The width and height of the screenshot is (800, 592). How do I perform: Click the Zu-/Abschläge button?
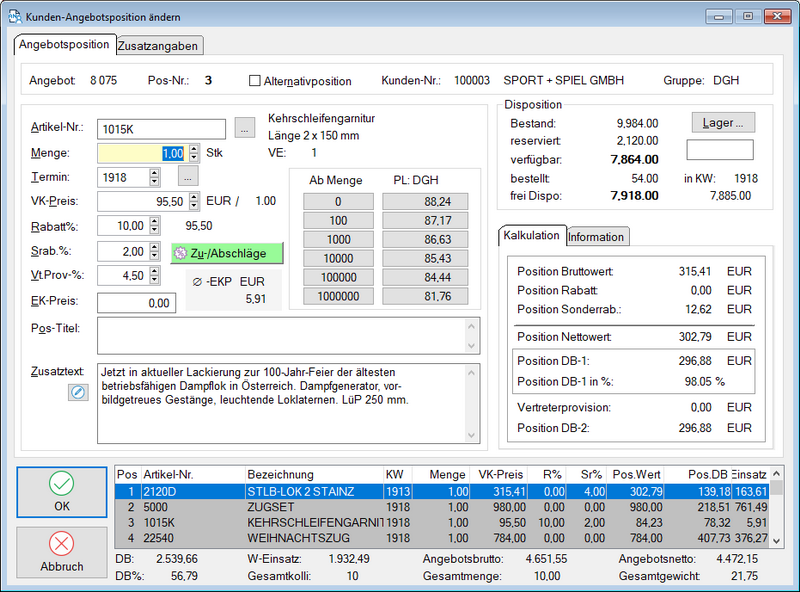[x=226, y=253]
